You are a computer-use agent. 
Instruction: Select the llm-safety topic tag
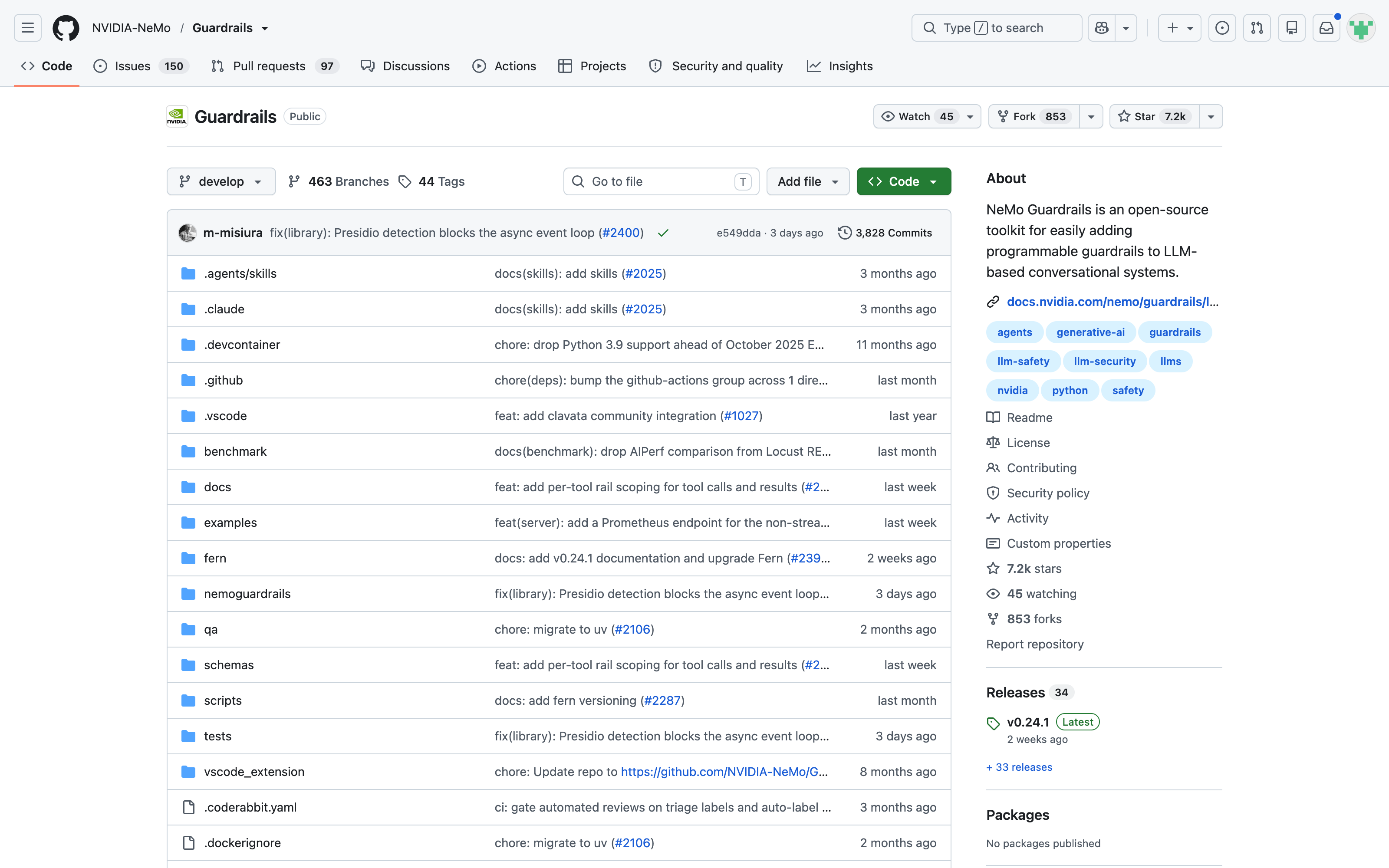(1023, 361)
